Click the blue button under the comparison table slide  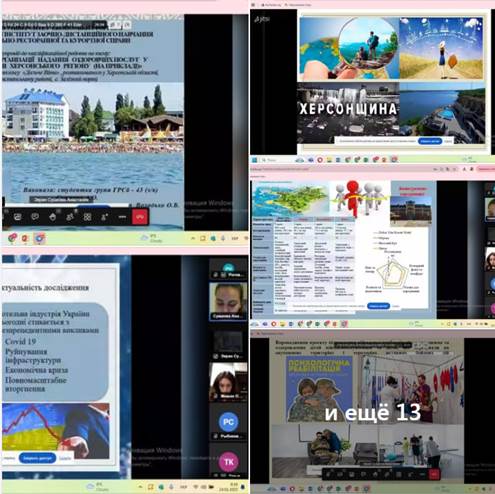click(x=378, y=306)
